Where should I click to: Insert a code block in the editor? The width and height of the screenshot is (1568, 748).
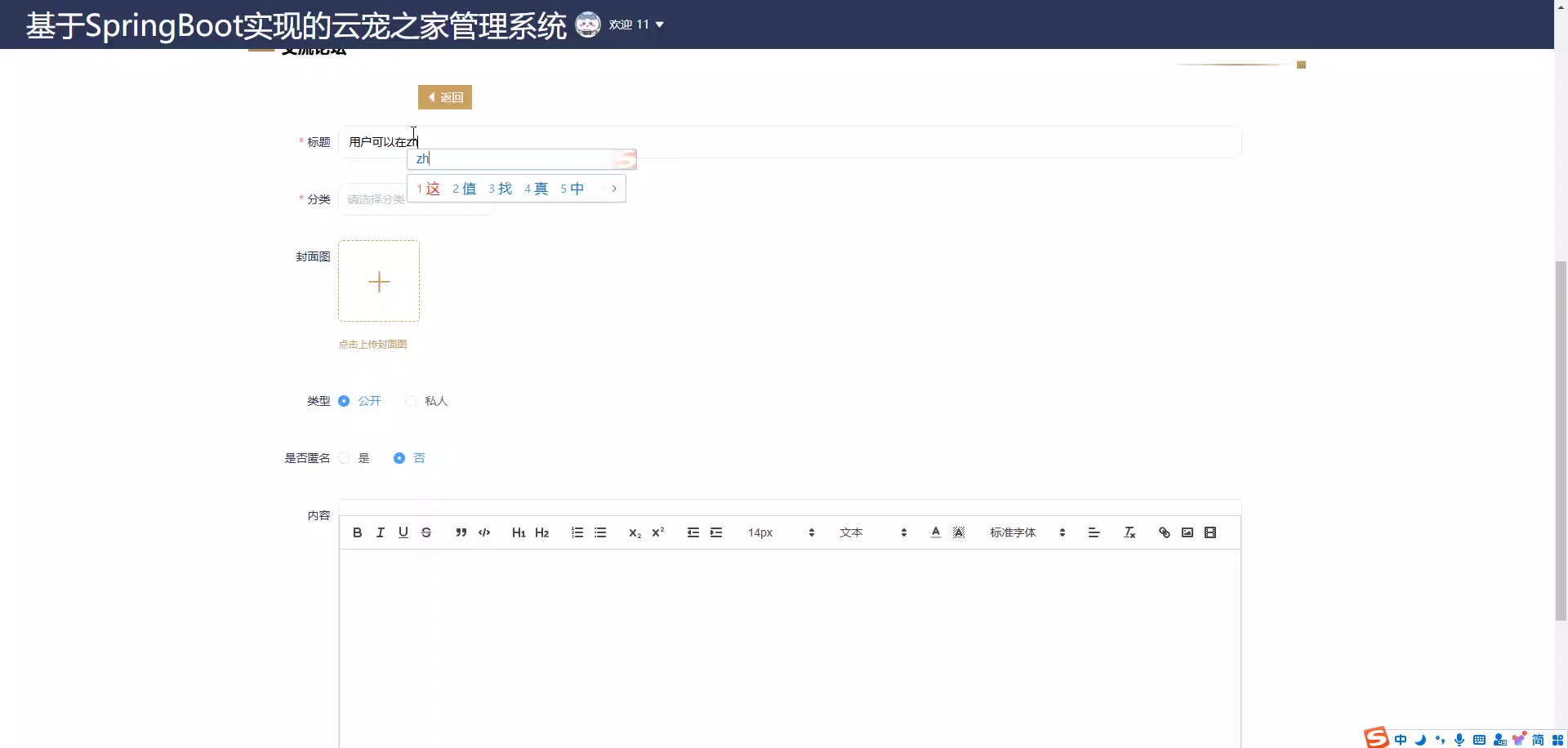484,532
